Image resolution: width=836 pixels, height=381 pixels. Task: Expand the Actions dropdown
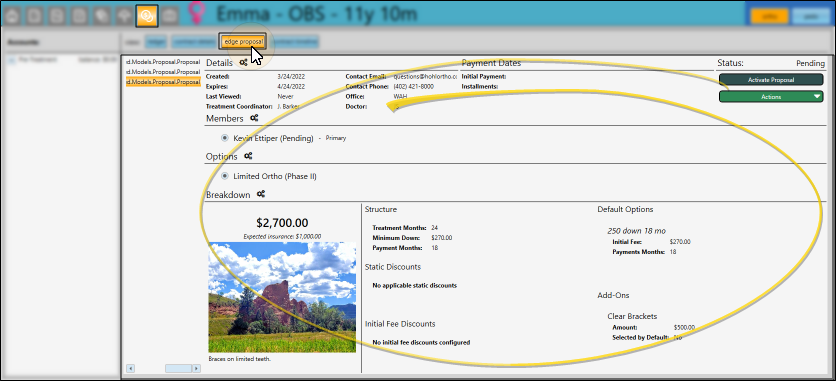tap(771, 97)
